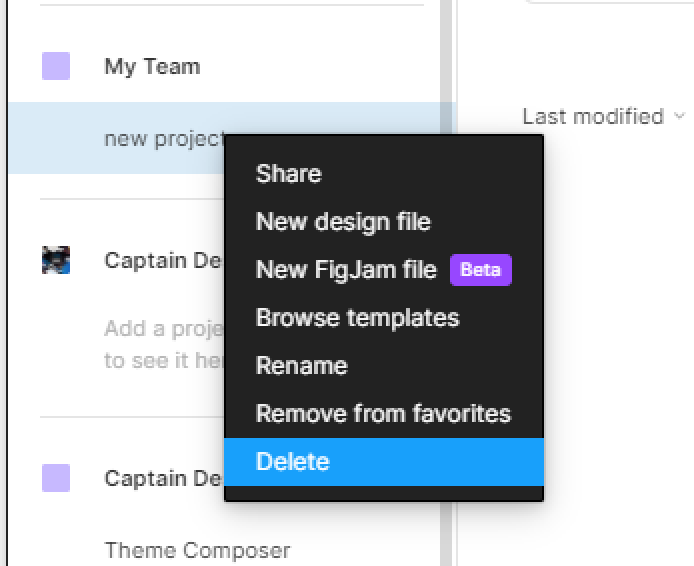Click the Add a project placeholder text
The height and width of the screenshot is (566, 694).
pyautogui.click(x=164, y=344)
